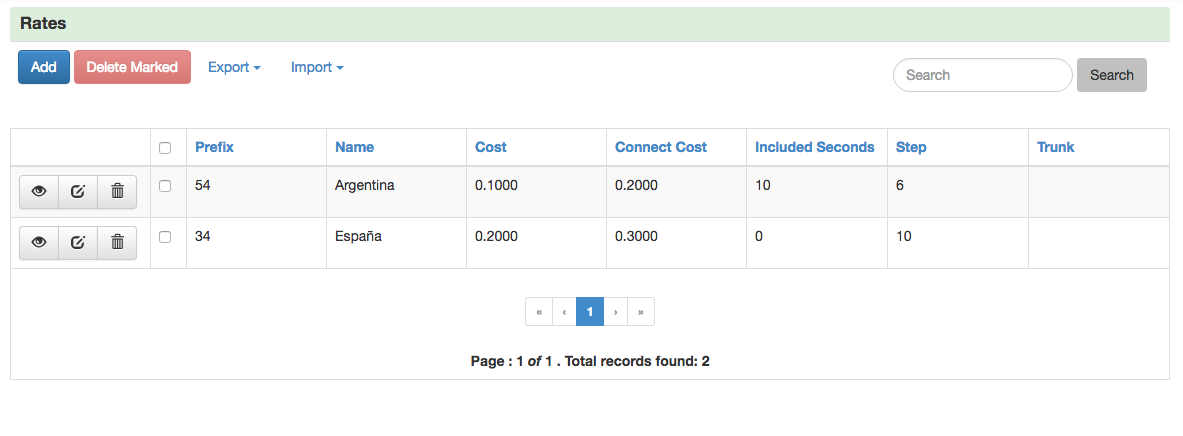This screenshot has width=1183, height=436.
Task: Focus the Search text field
Action: (982, 75)
